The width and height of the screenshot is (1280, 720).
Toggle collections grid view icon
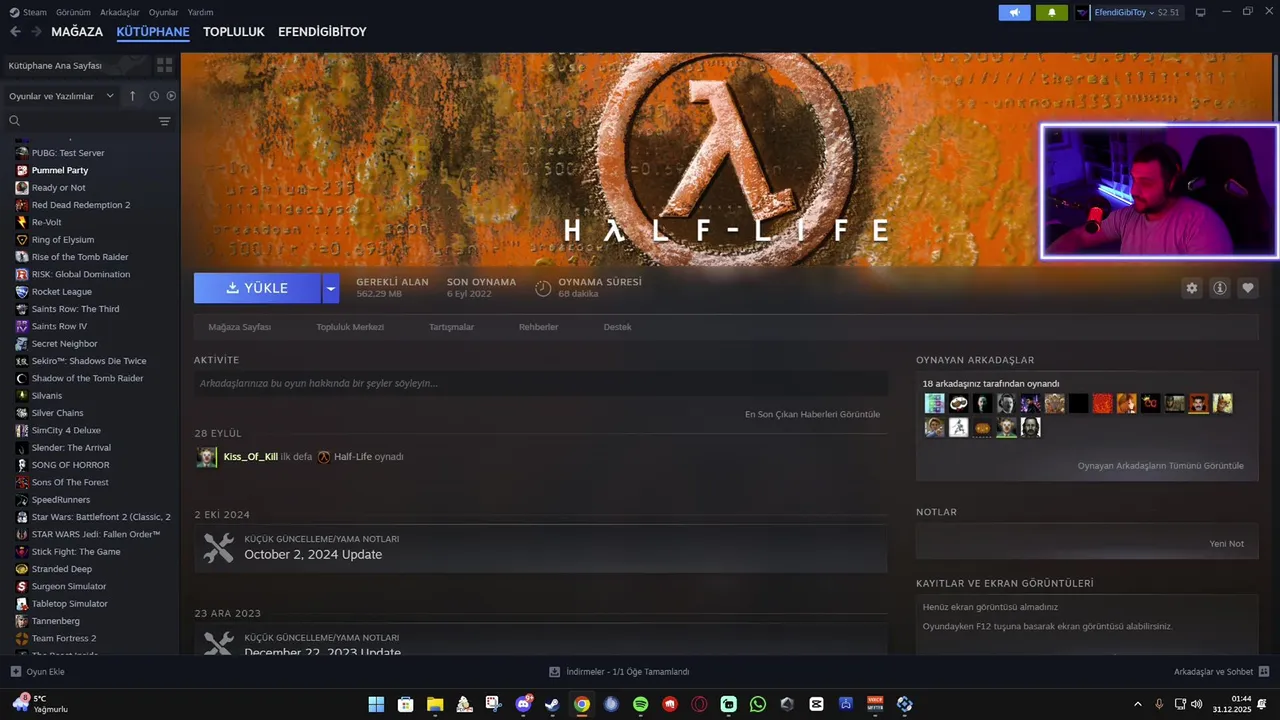pos(165,65)
